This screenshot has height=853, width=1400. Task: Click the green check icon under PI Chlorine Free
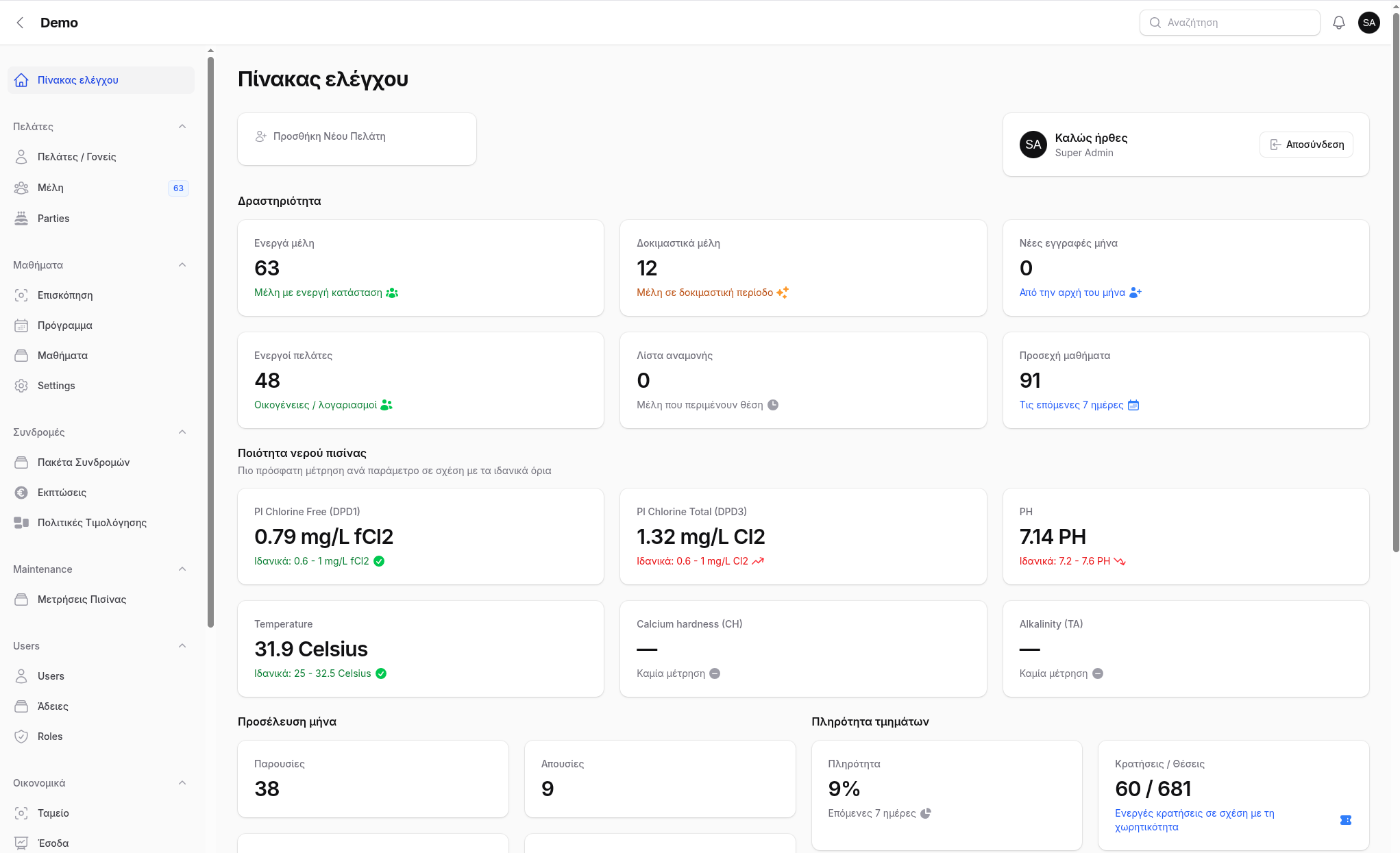tap(379, 561)
